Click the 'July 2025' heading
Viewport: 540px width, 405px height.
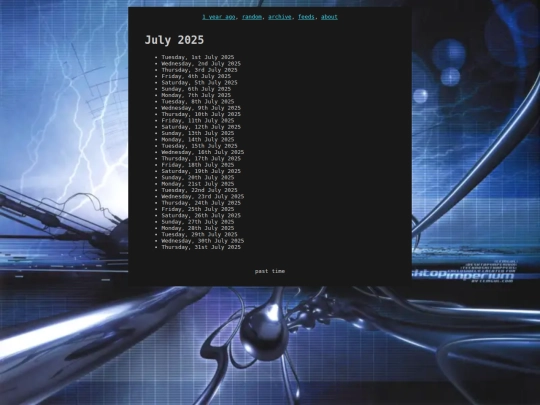click(174, 40)
